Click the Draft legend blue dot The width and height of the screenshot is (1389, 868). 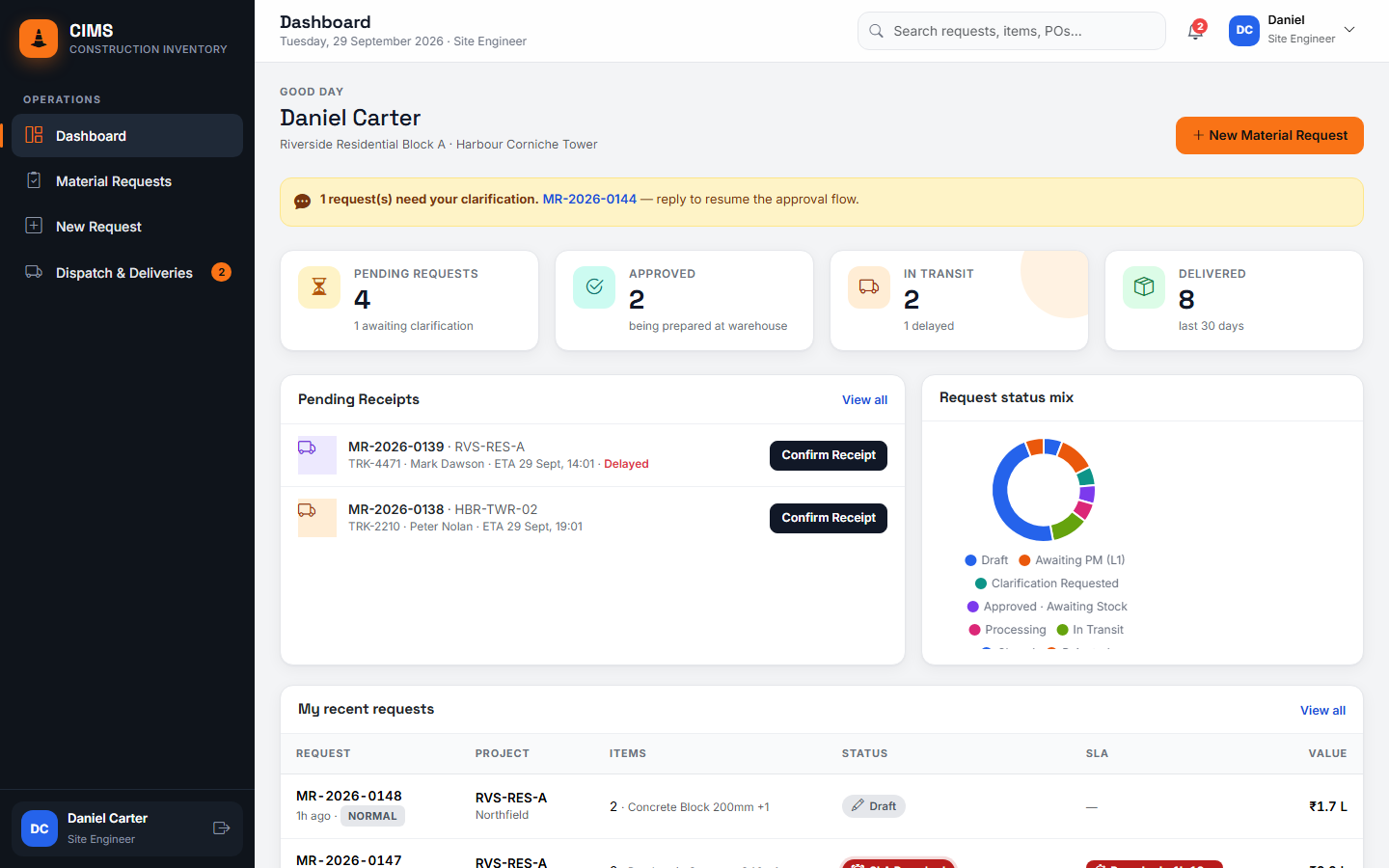point(970,560)
